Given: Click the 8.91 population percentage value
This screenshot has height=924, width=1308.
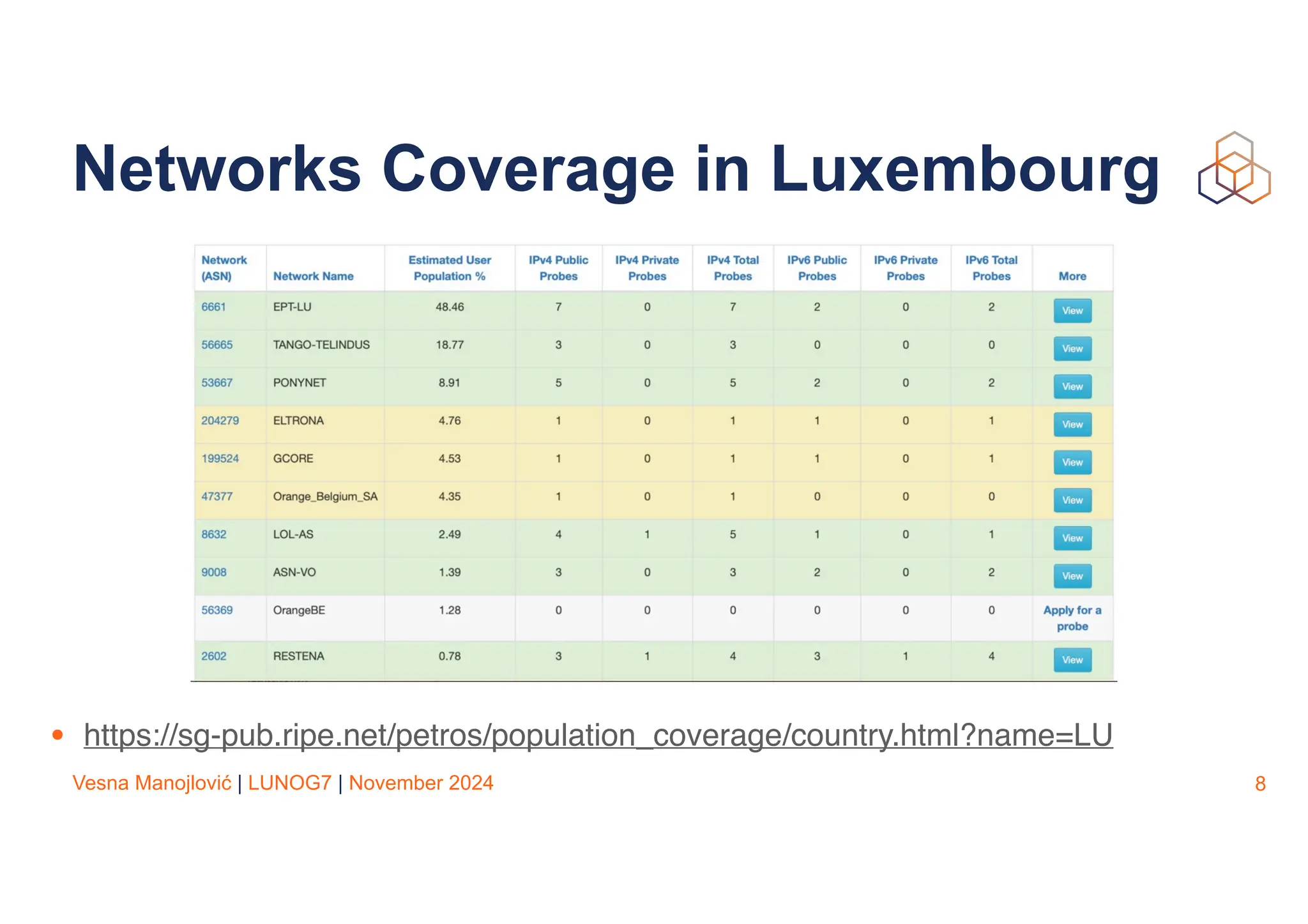Looking at the screenshot, I should pos(450,382).
